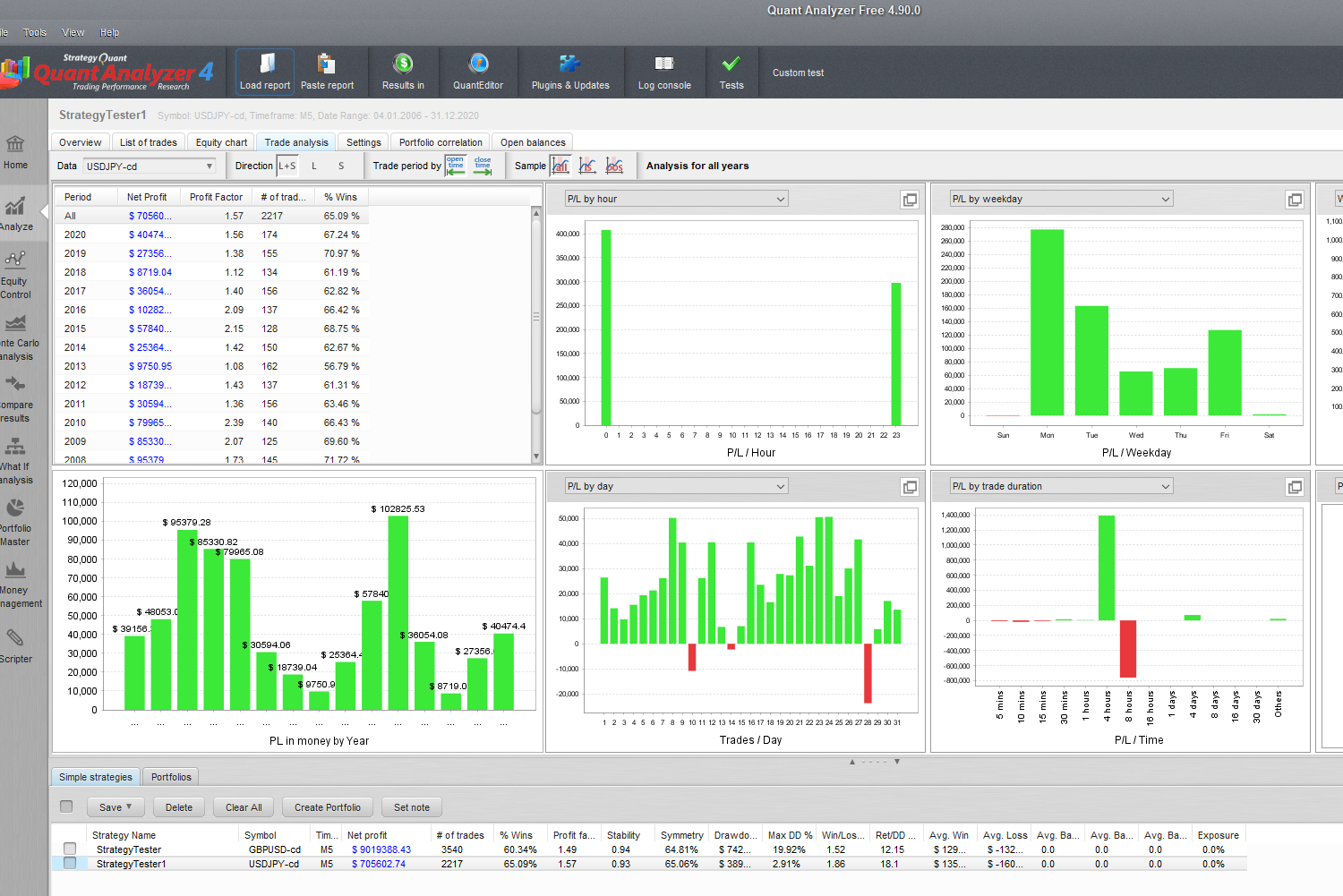Click the Create Portfolio button
1343x896 pixels.
coord(327,807)
